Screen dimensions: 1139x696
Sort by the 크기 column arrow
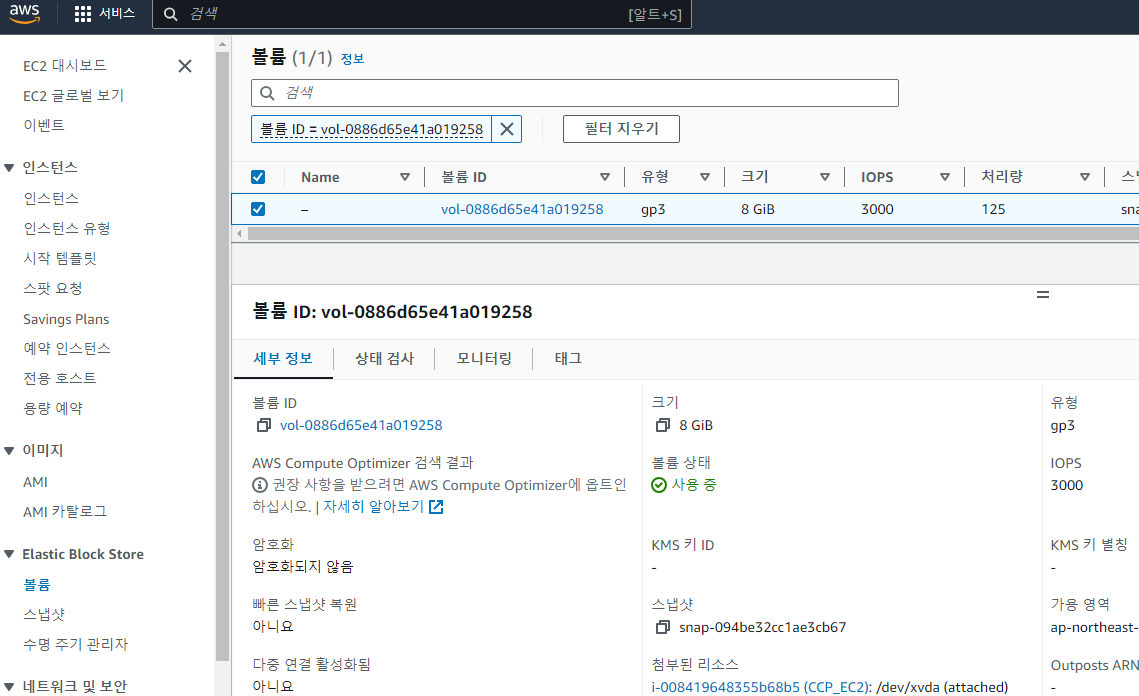(824, 177)
